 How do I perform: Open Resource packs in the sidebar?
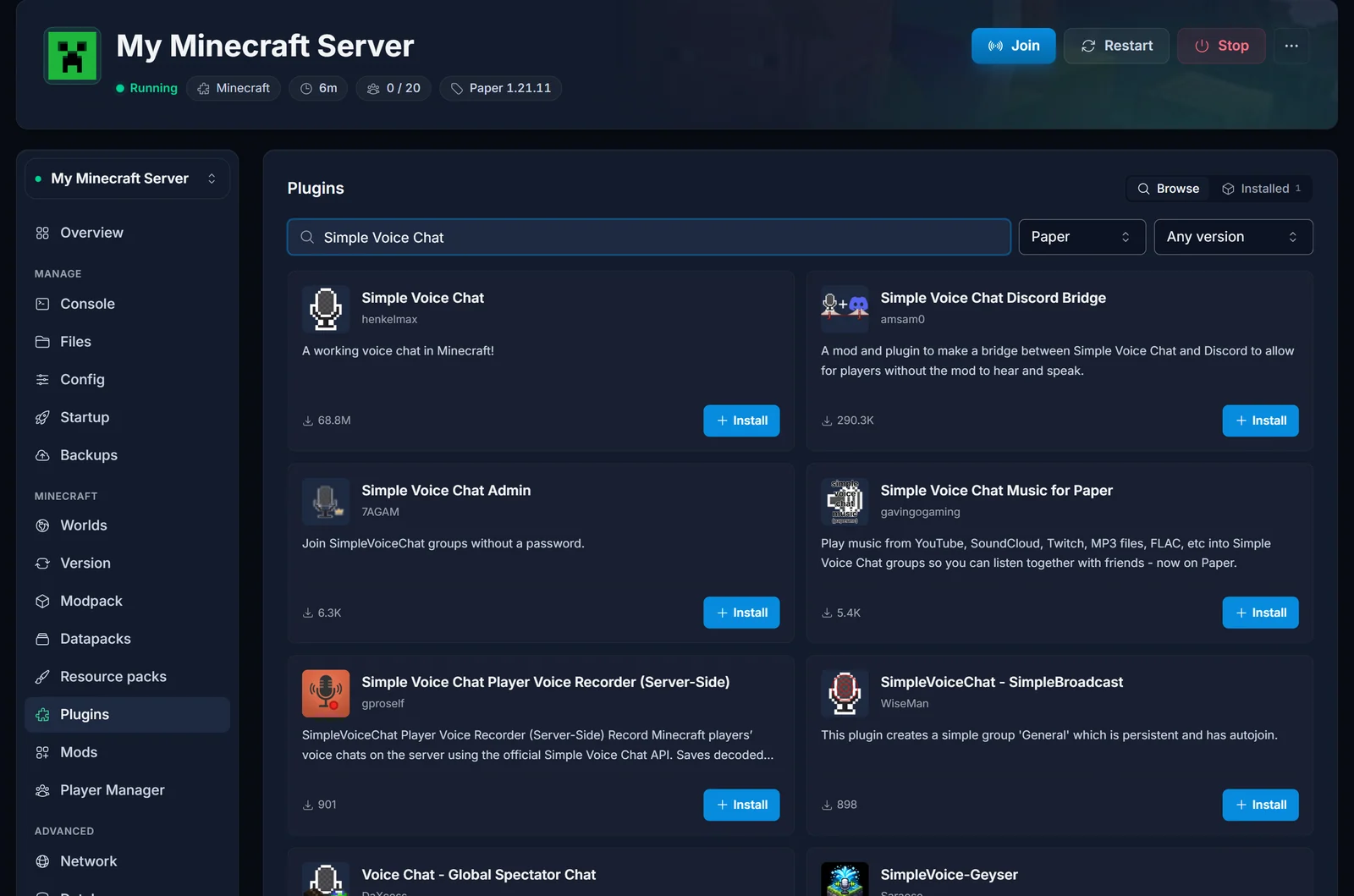[127, 677]
